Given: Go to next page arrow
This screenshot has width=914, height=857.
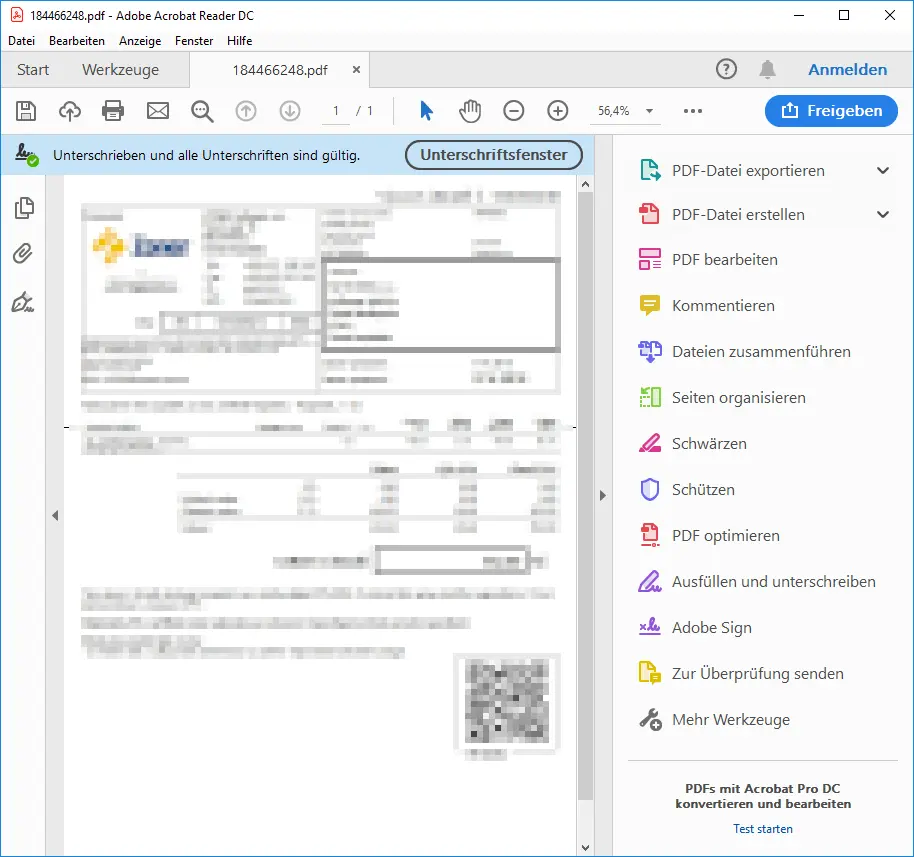Looking at the screenshot, I should point(290,111).
